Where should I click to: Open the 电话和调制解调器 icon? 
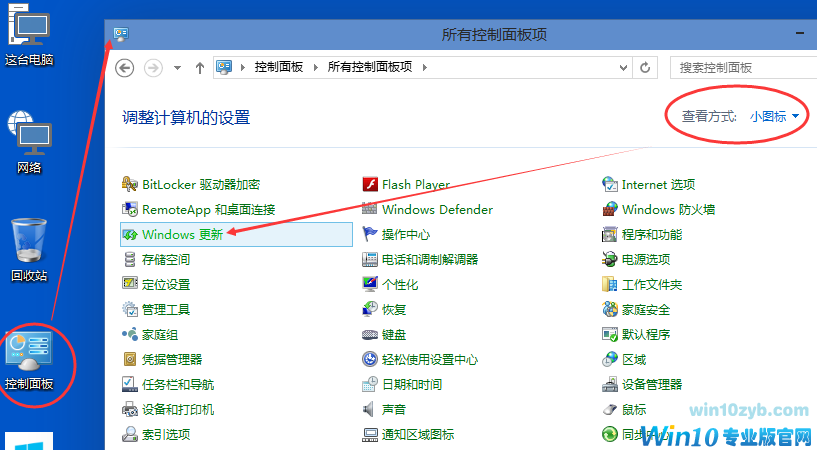370,259
